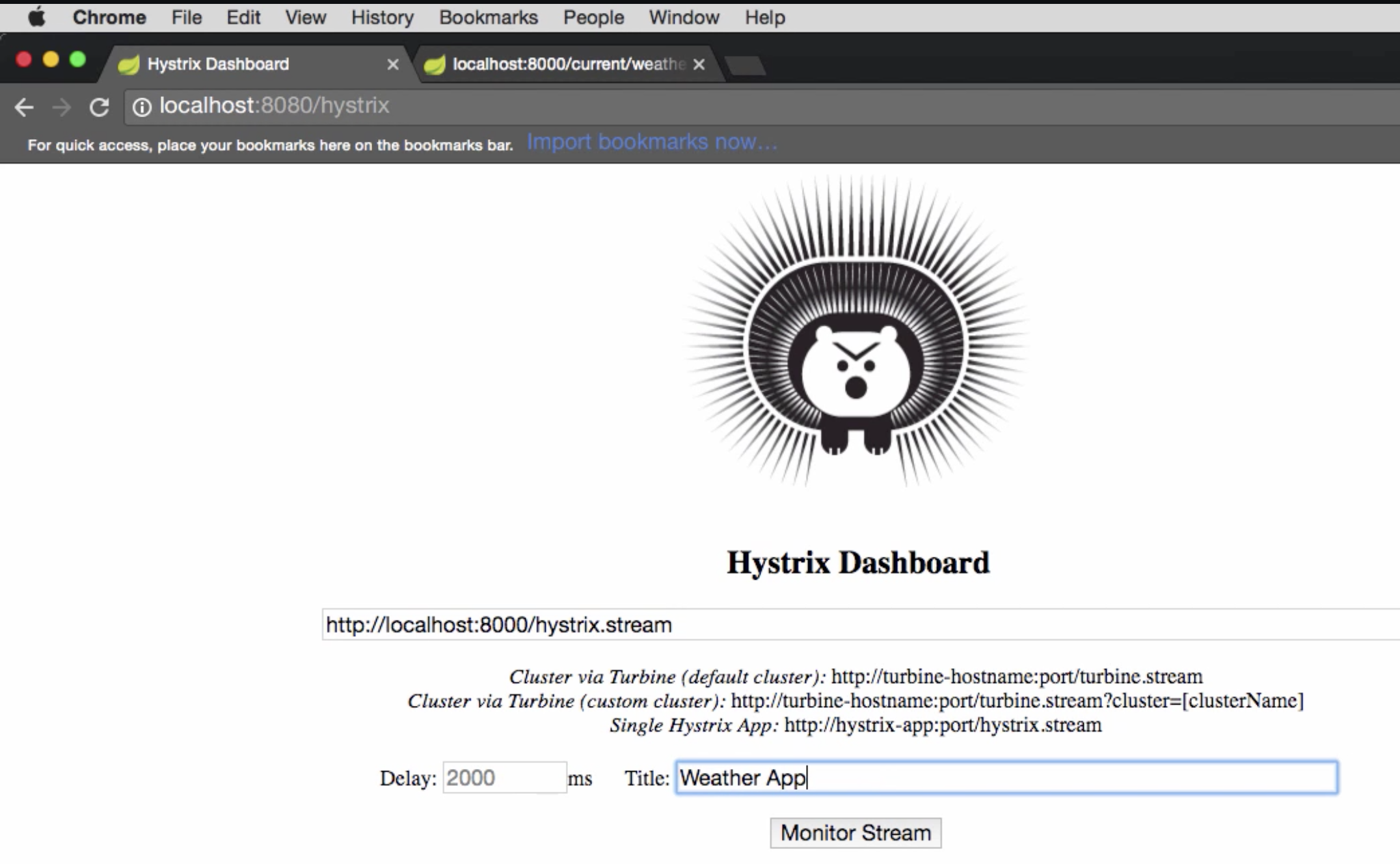Click the forward navigation arrow

click(61, 107)
